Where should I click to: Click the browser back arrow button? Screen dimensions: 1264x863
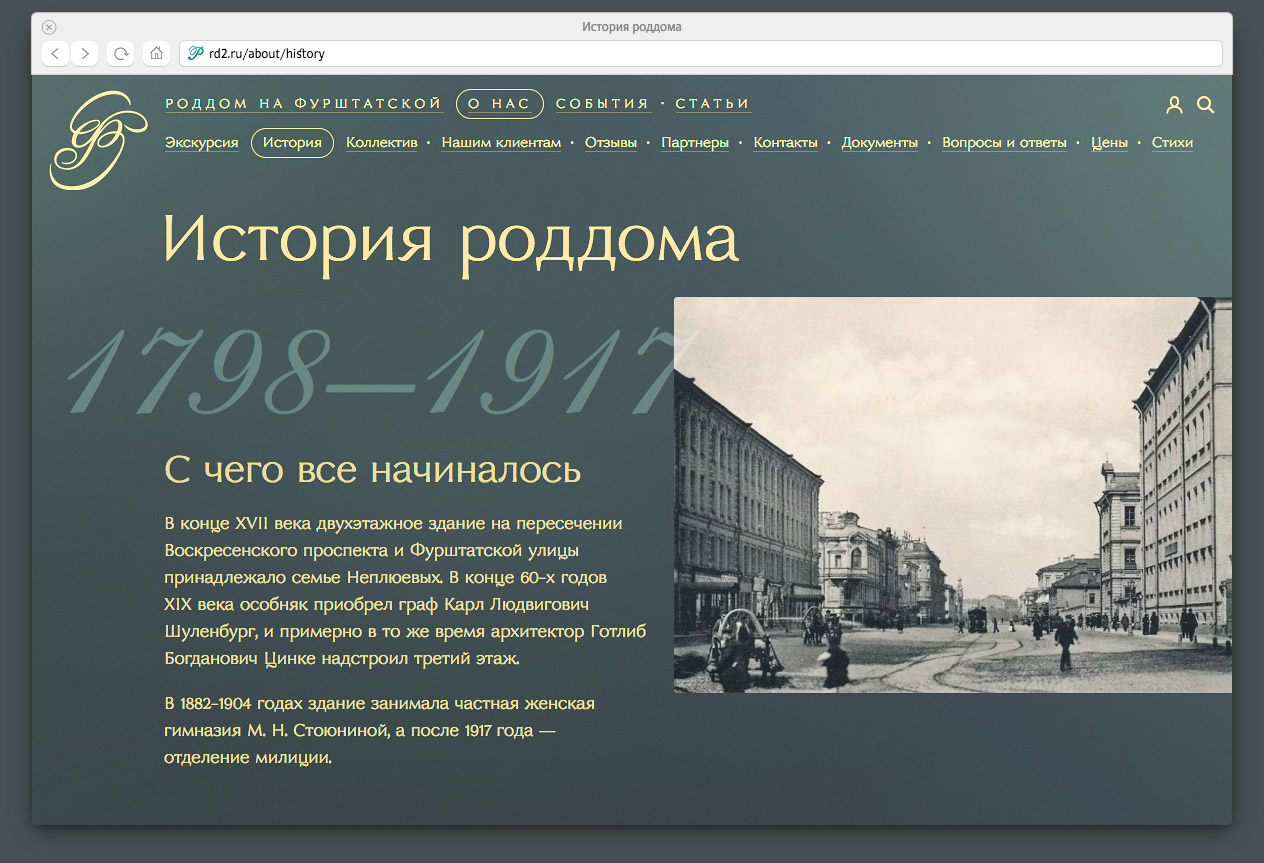[55, 54]
